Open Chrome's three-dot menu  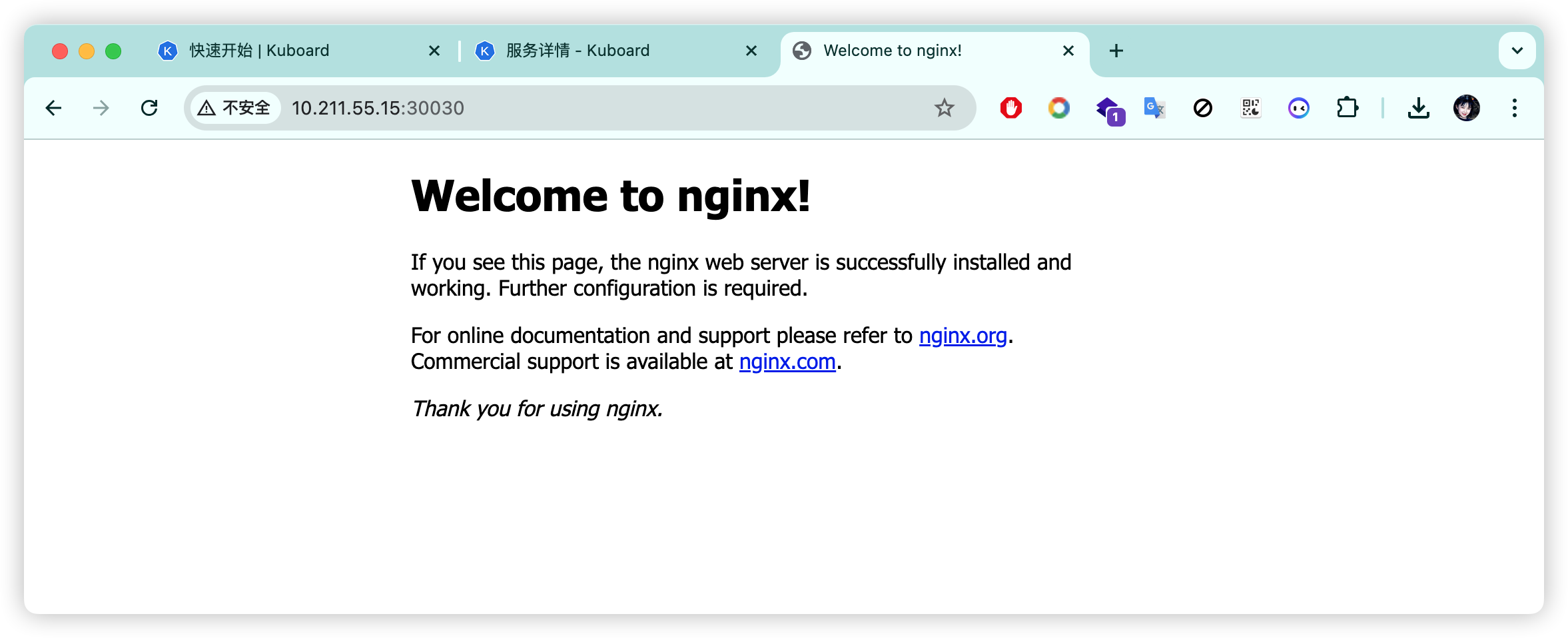pyautogui.click(x=1514, y=108)
